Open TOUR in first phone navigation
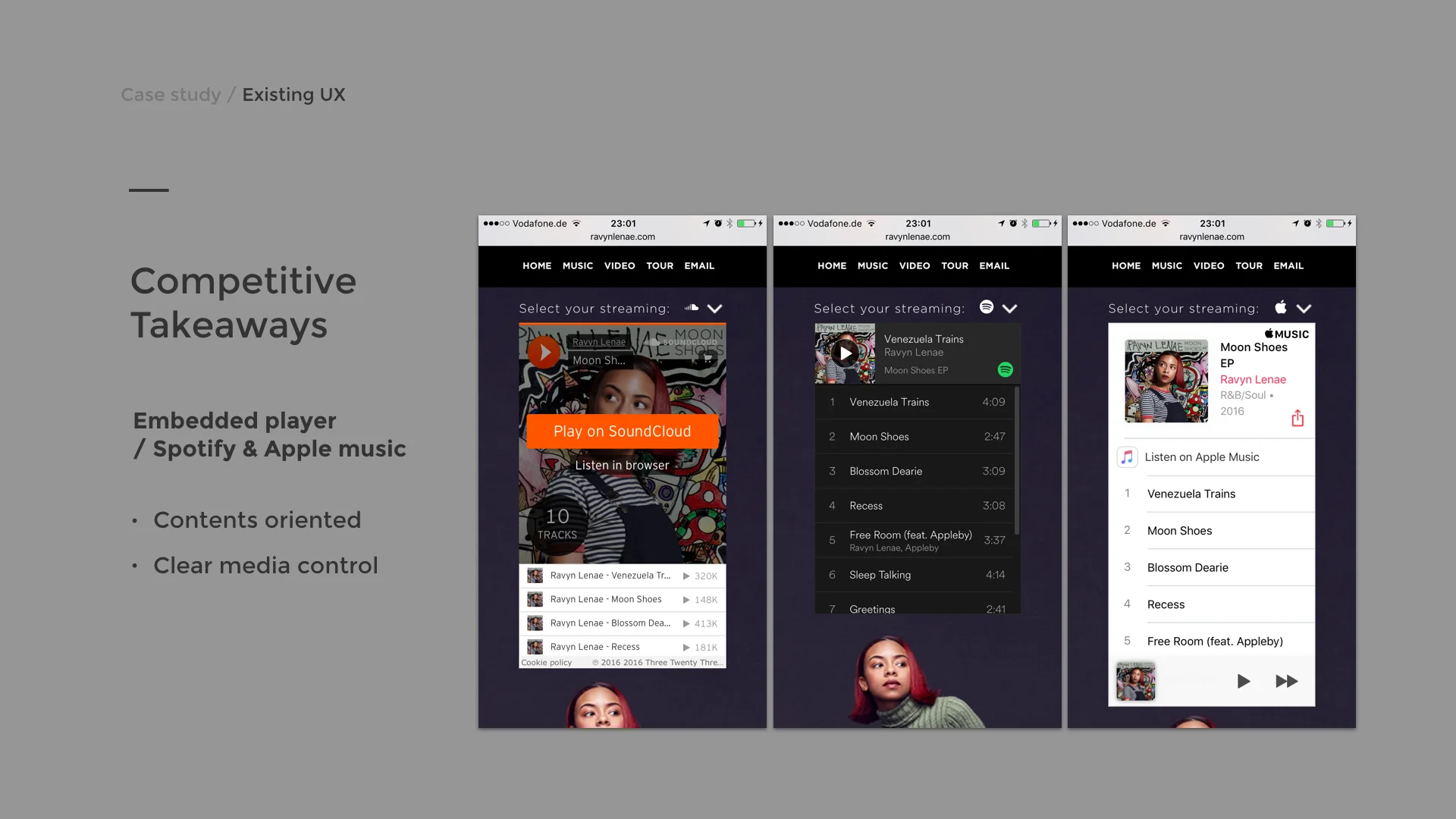The height and width of the screenshot is (819, 1456). [660, 266]
